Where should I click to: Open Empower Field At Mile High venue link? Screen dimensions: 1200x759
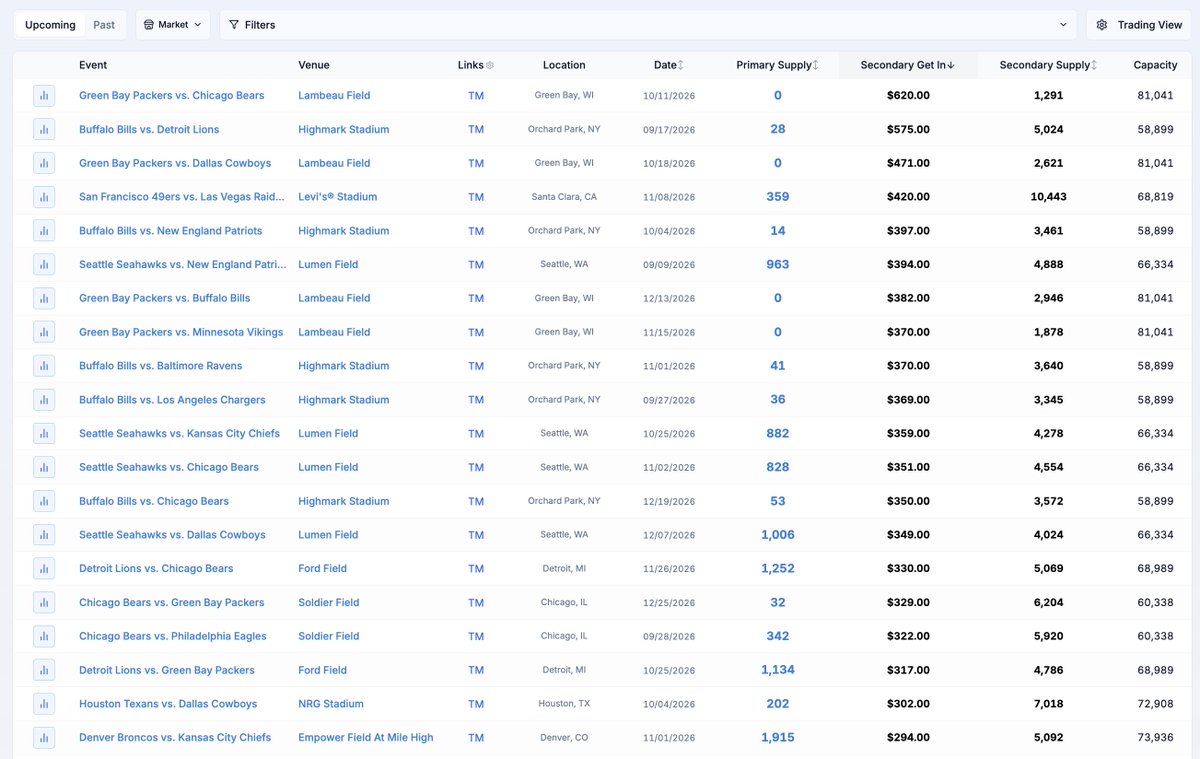(x=366, y=738)
